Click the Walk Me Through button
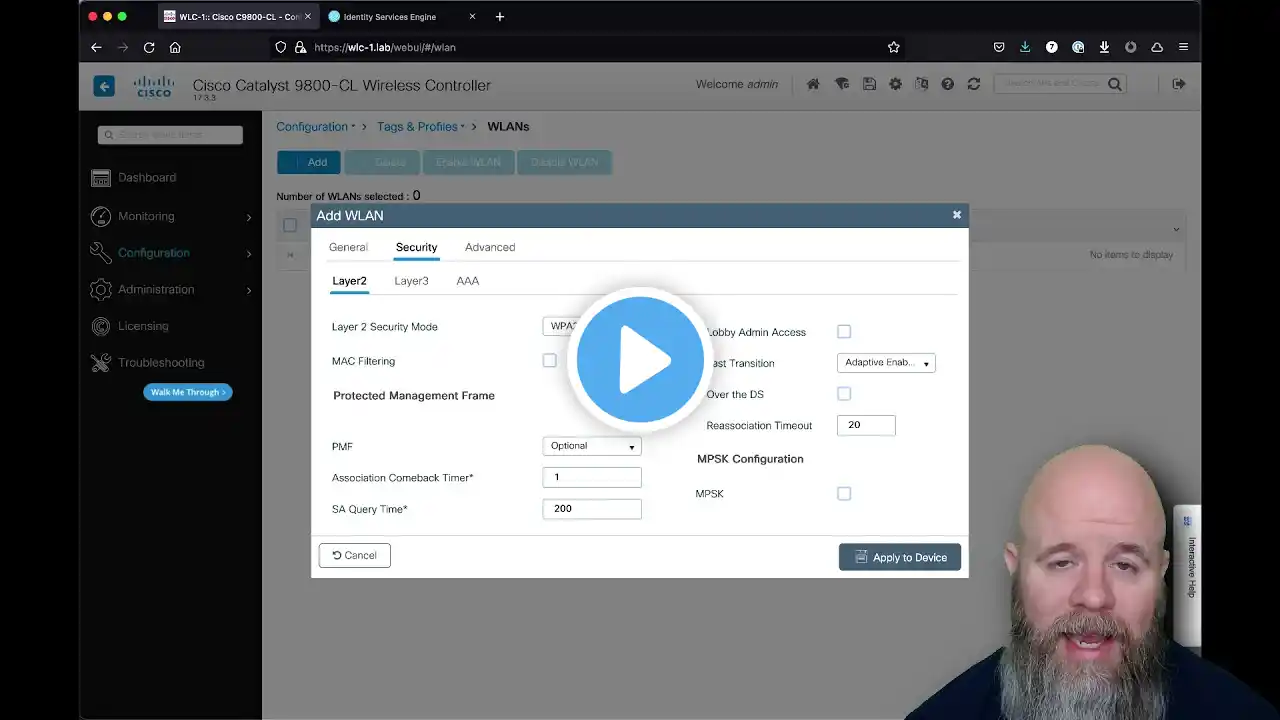 pyautogui.click(x=188, y=392)
